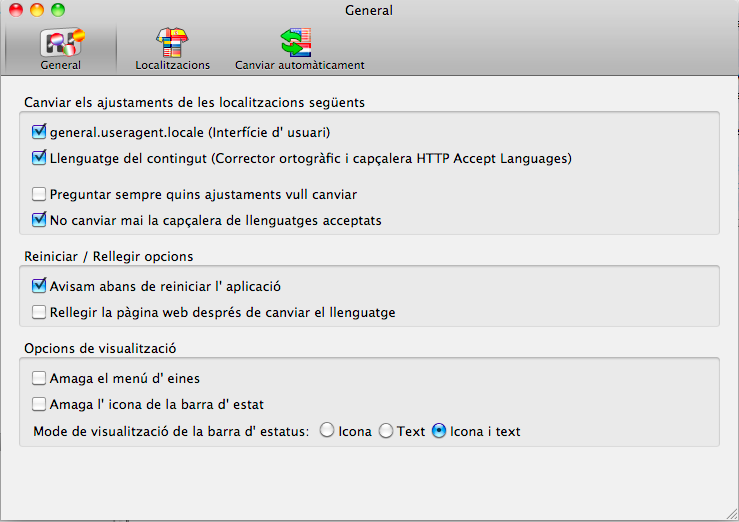Screen dimensions: 739x522
Task: Check Amaga l'icona de la barra d'estat
Action: [39, 404]
